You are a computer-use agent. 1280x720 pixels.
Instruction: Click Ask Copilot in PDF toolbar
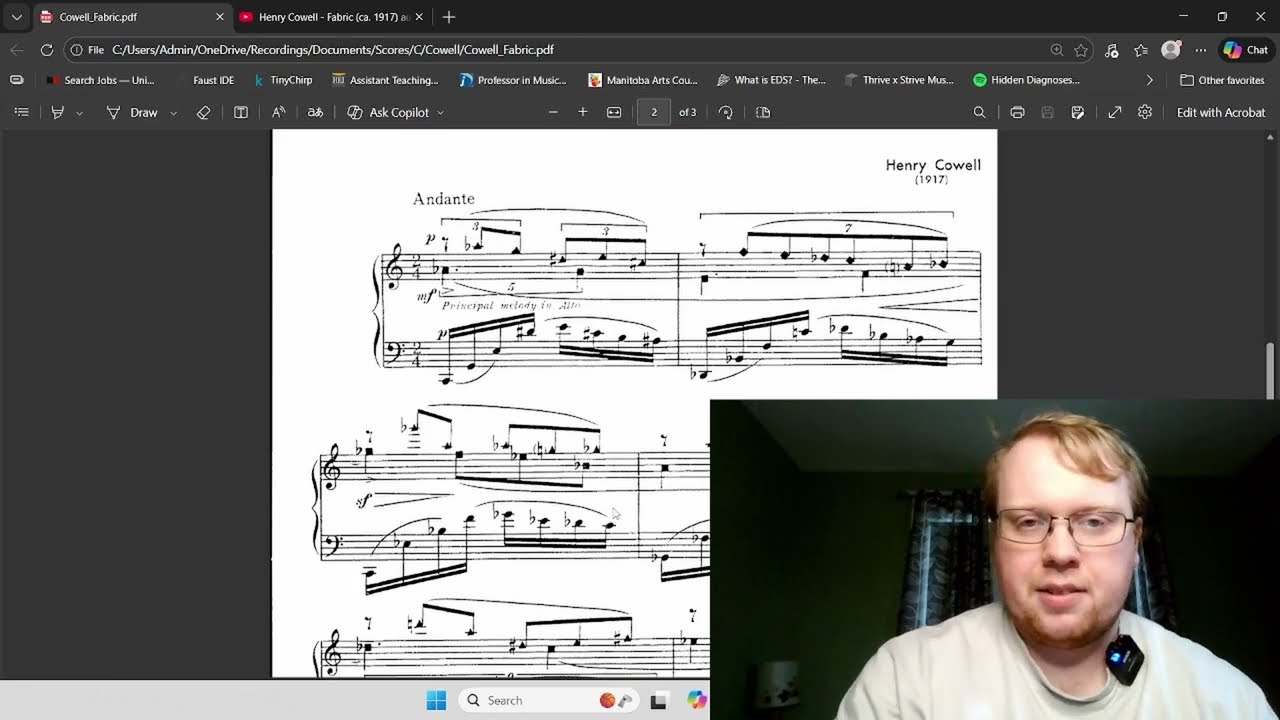pyautogui.click(x=388, y=113)
